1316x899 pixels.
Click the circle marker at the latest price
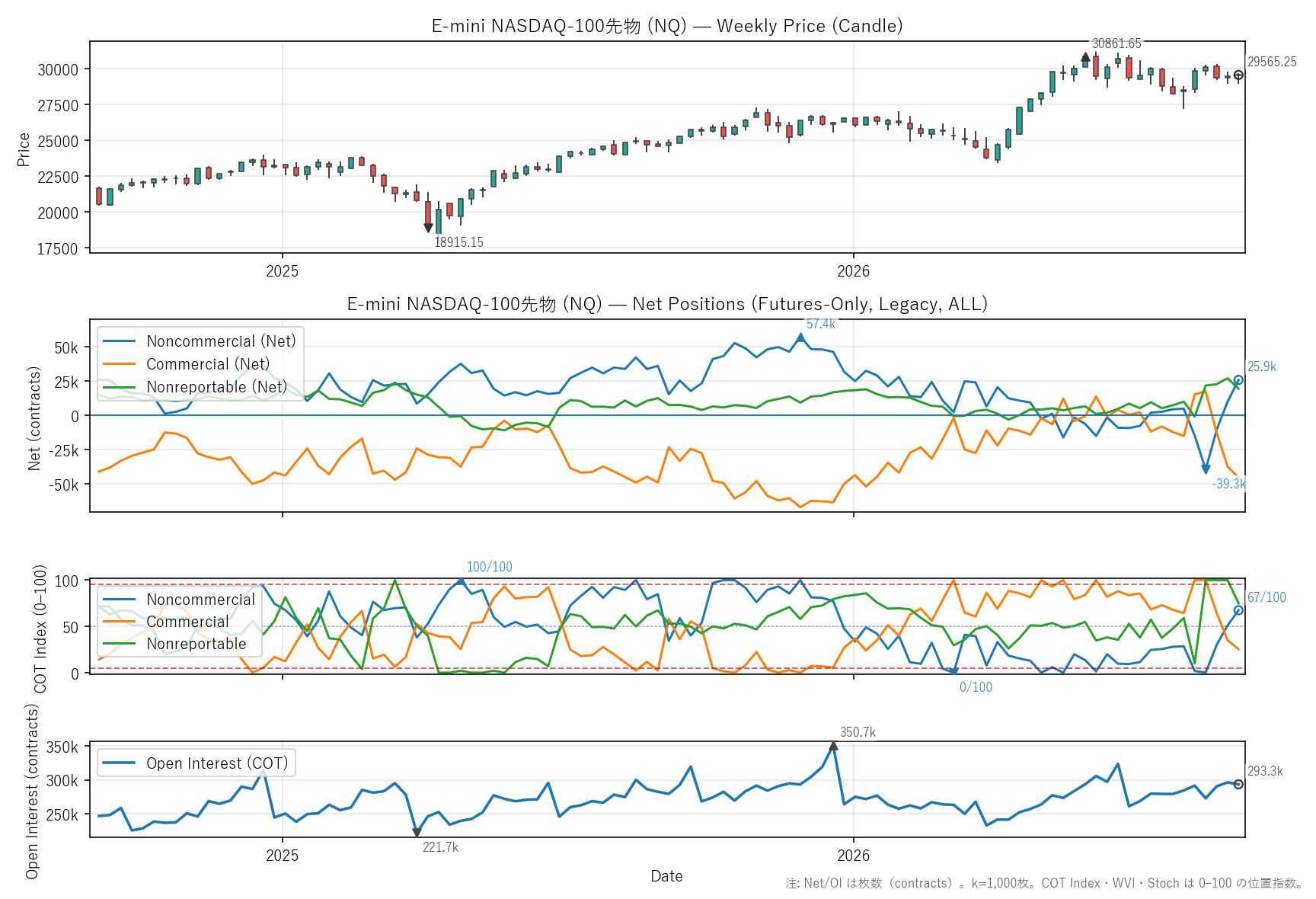pyautogui.click(x=1238, y=75)
